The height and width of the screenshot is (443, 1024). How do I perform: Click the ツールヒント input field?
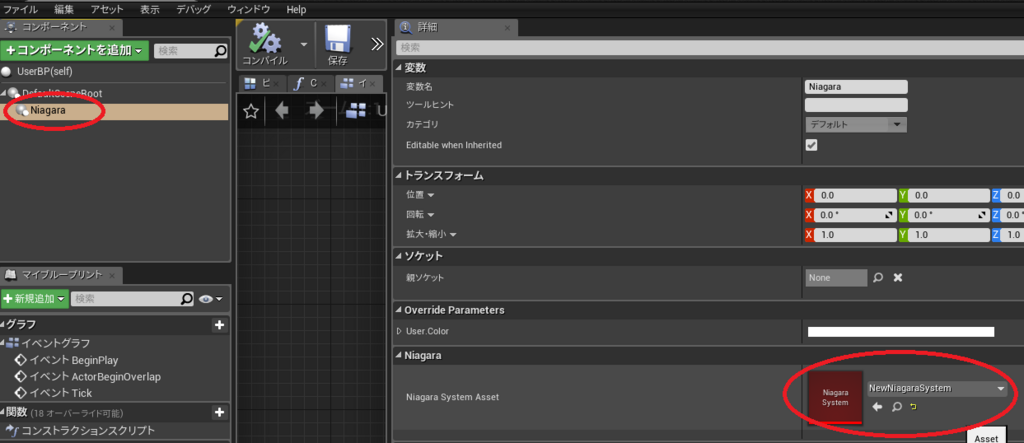856,105
